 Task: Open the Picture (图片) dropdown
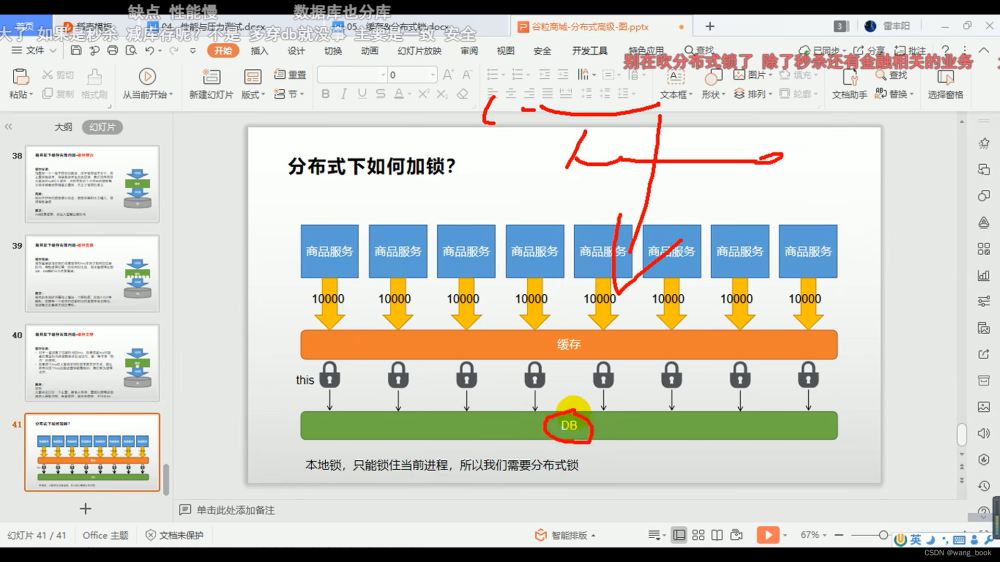pos(754,75)
